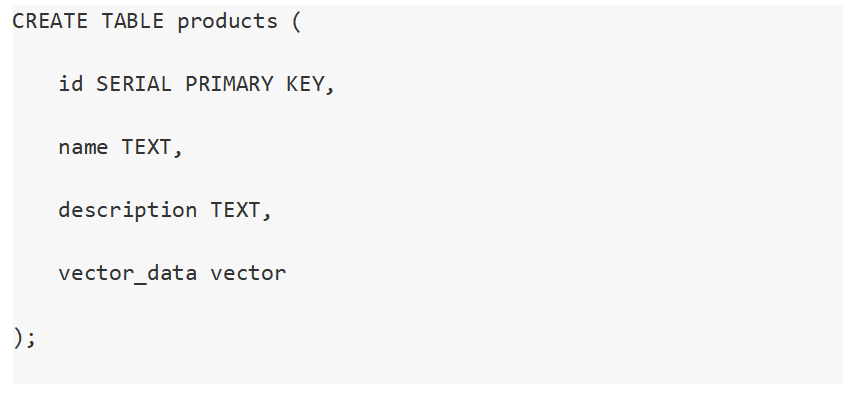The height and width of the screenshot is (395, 851).
Task: Click TEXT type on the description line
Action: point(235,210)
